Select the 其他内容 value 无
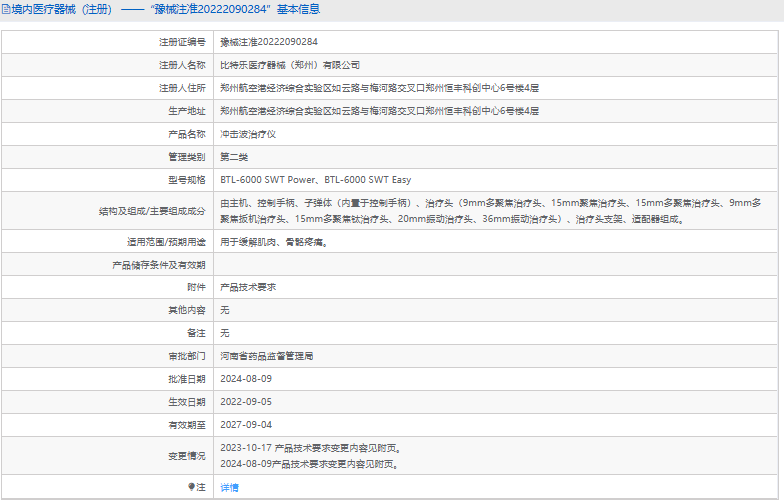Image resolution: width=784 pixels, height=500 pixels. (x=224, y=310)
